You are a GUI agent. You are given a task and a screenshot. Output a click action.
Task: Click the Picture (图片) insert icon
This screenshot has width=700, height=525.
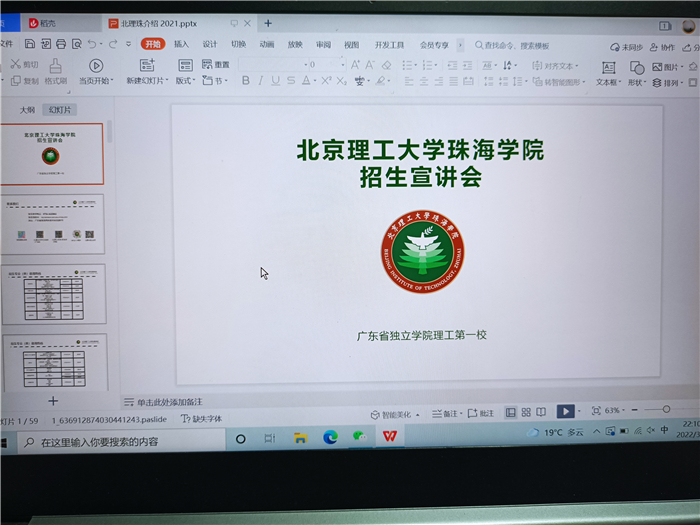tap(657, 67)
